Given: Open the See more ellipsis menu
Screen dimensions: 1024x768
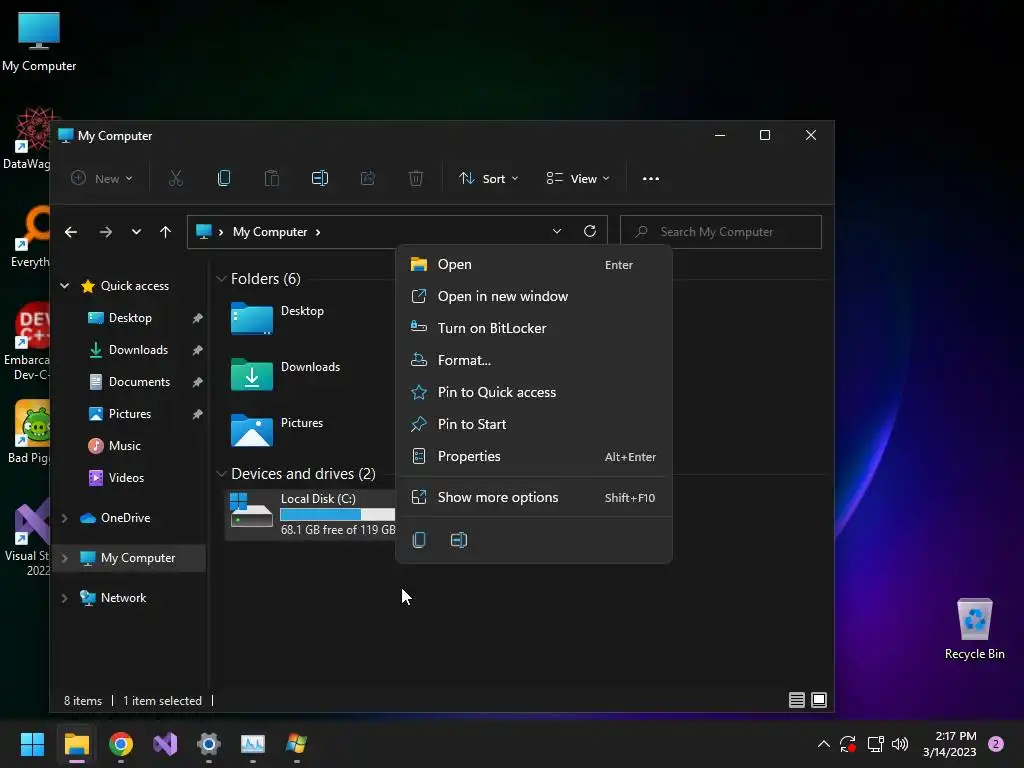Looking at the screenshot, I should pyautogui.click(x=650, y=179).
